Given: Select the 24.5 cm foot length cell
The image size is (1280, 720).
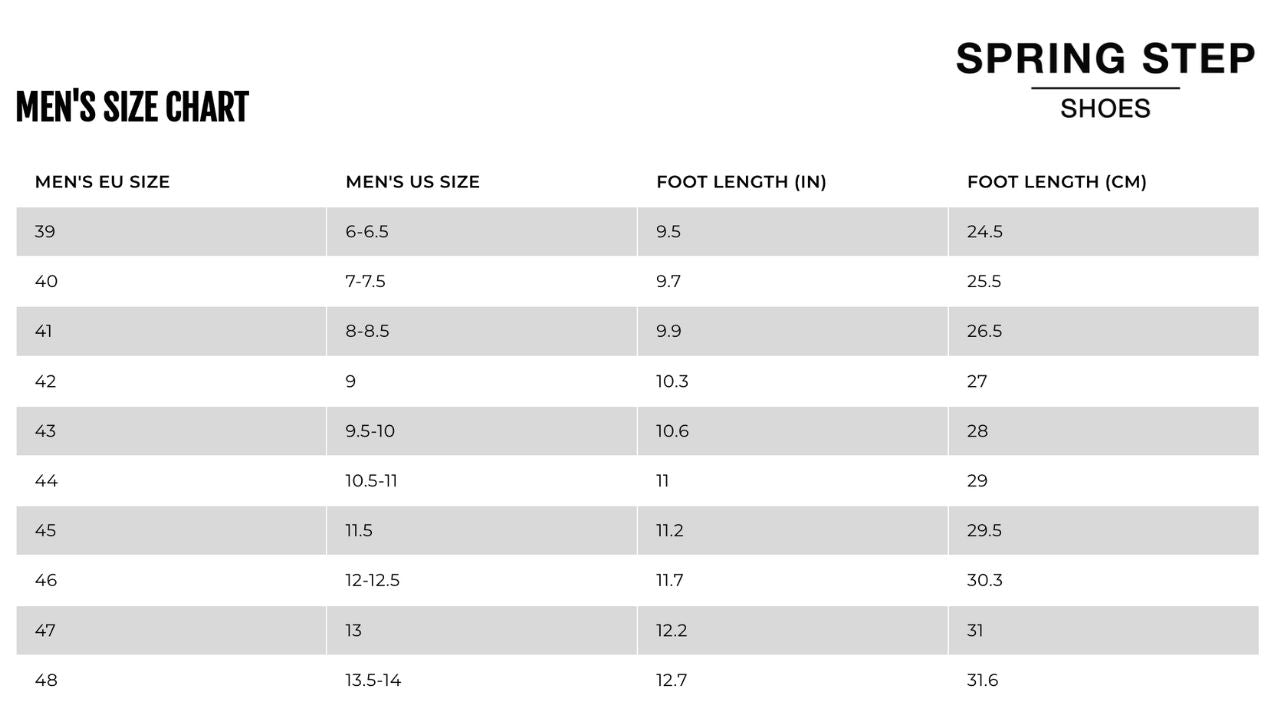Looking at the screenshot, I should tap(984, 232).
